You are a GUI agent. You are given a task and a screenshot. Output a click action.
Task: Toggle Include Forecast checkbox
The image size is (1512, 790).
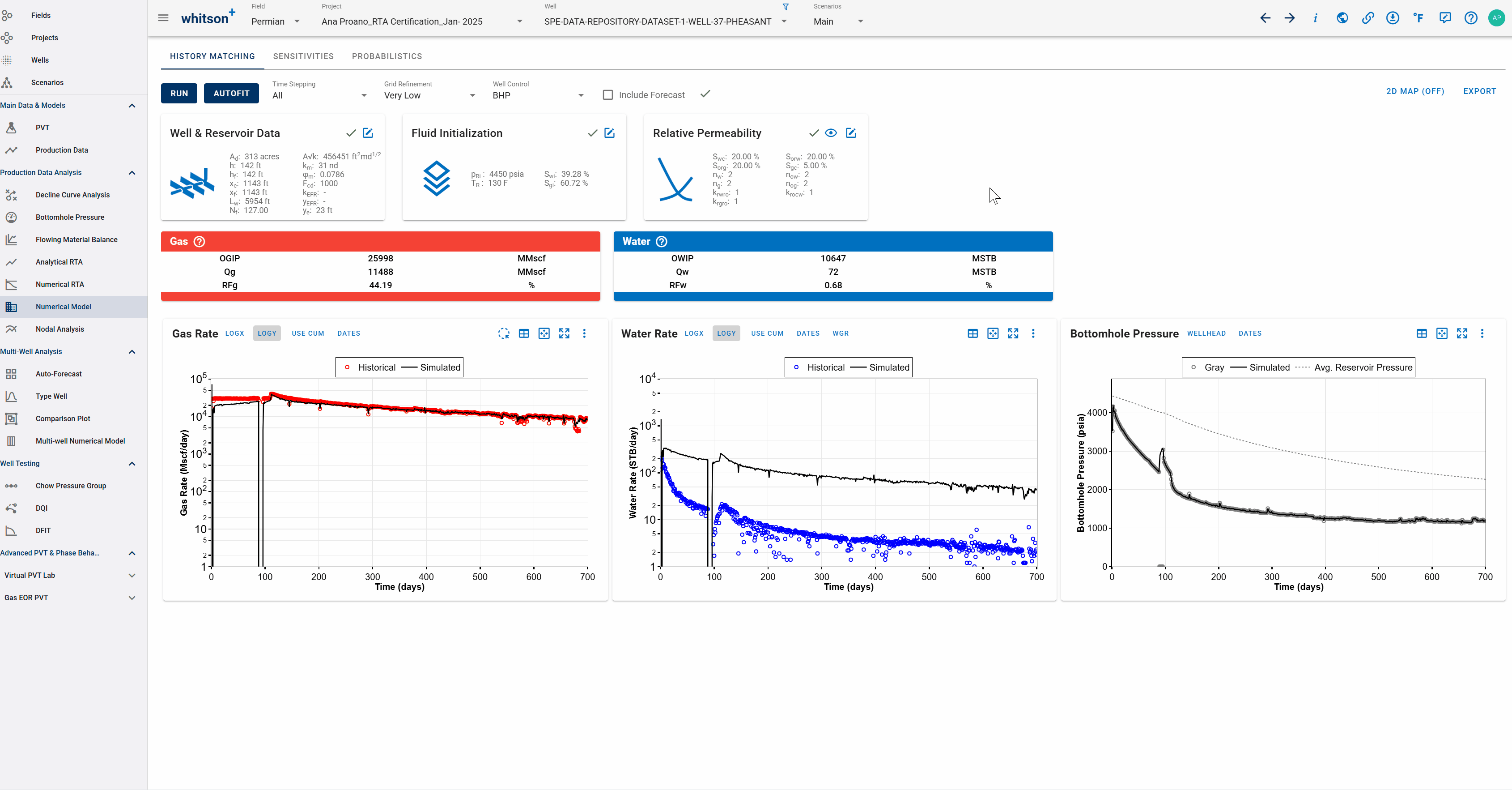608,95
